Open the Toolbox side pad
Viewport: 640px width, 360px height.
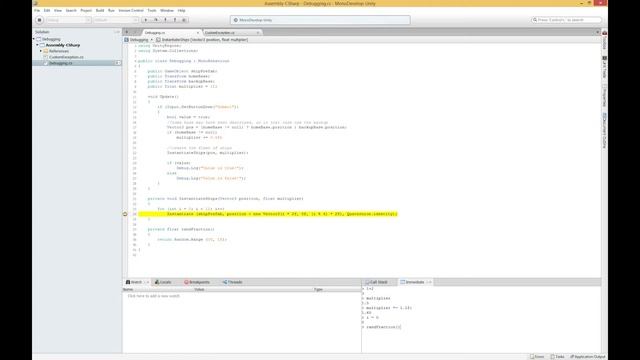(604, 40)
